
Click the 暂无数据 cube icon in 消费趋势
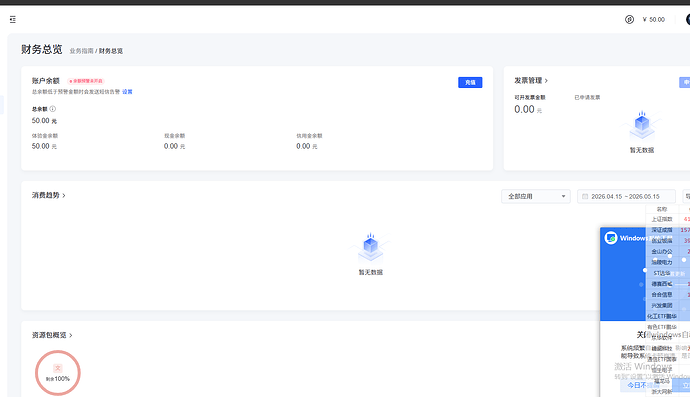(x=371, y=248)
